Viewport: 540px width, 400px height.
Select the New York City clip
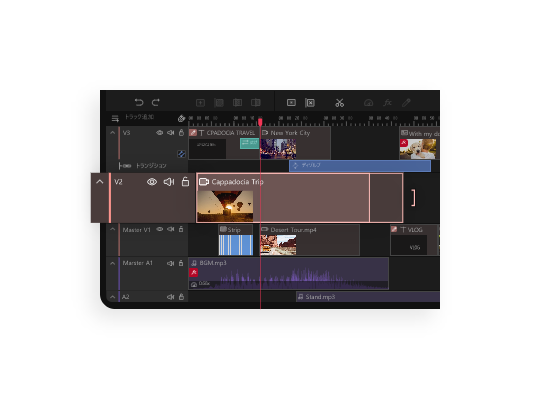[295, 143]
